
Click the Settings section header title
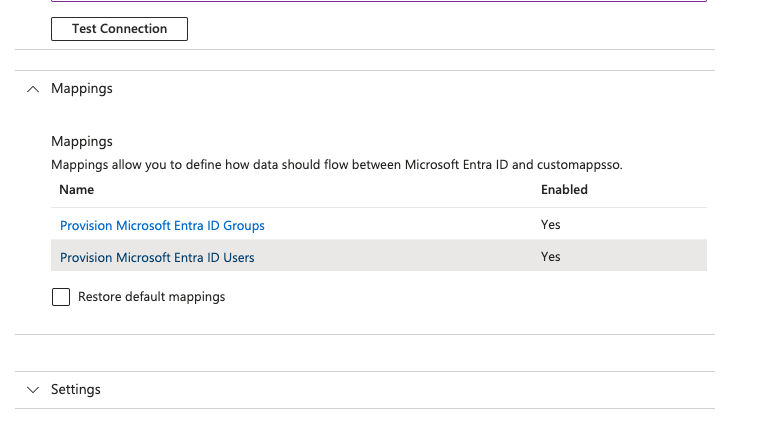(x=76, y=389)
